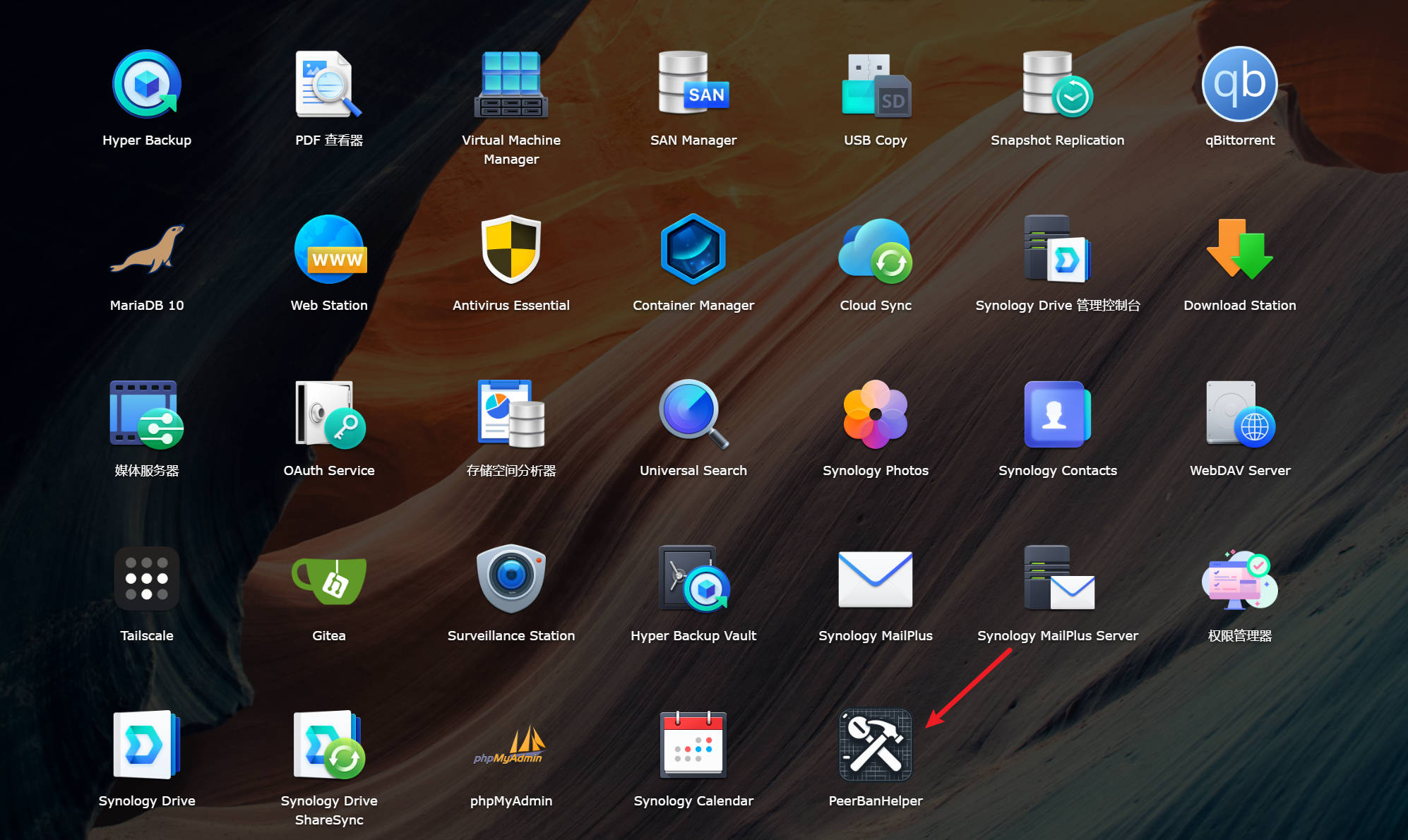Launch Universal Search
Viewport: 1408px width, 840px height.
[x=693, y=415]
